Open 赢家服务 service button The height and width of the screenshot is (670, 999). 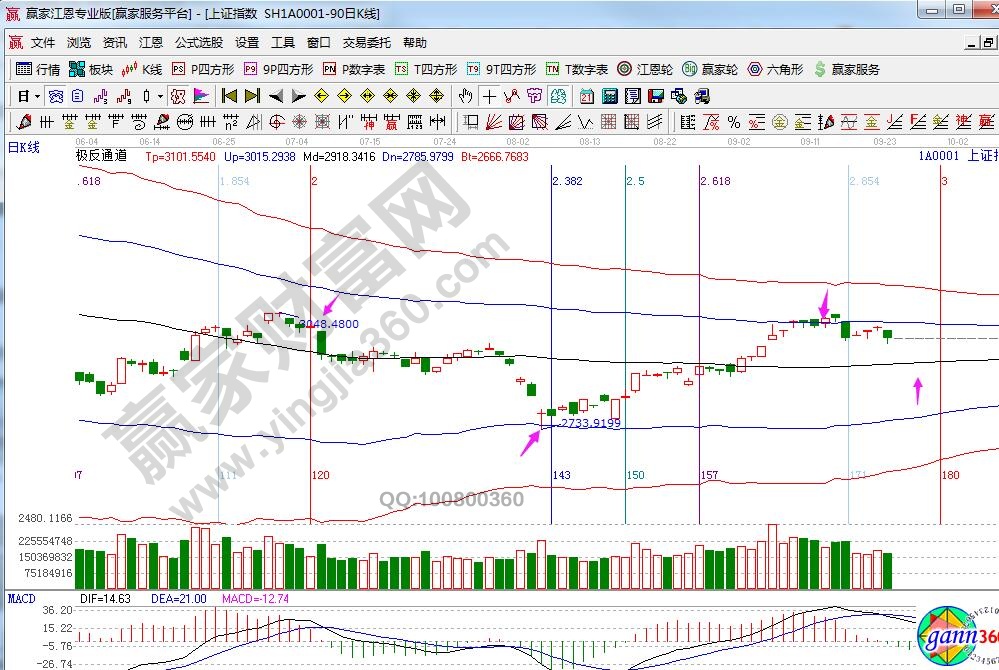tap(847, 69)
